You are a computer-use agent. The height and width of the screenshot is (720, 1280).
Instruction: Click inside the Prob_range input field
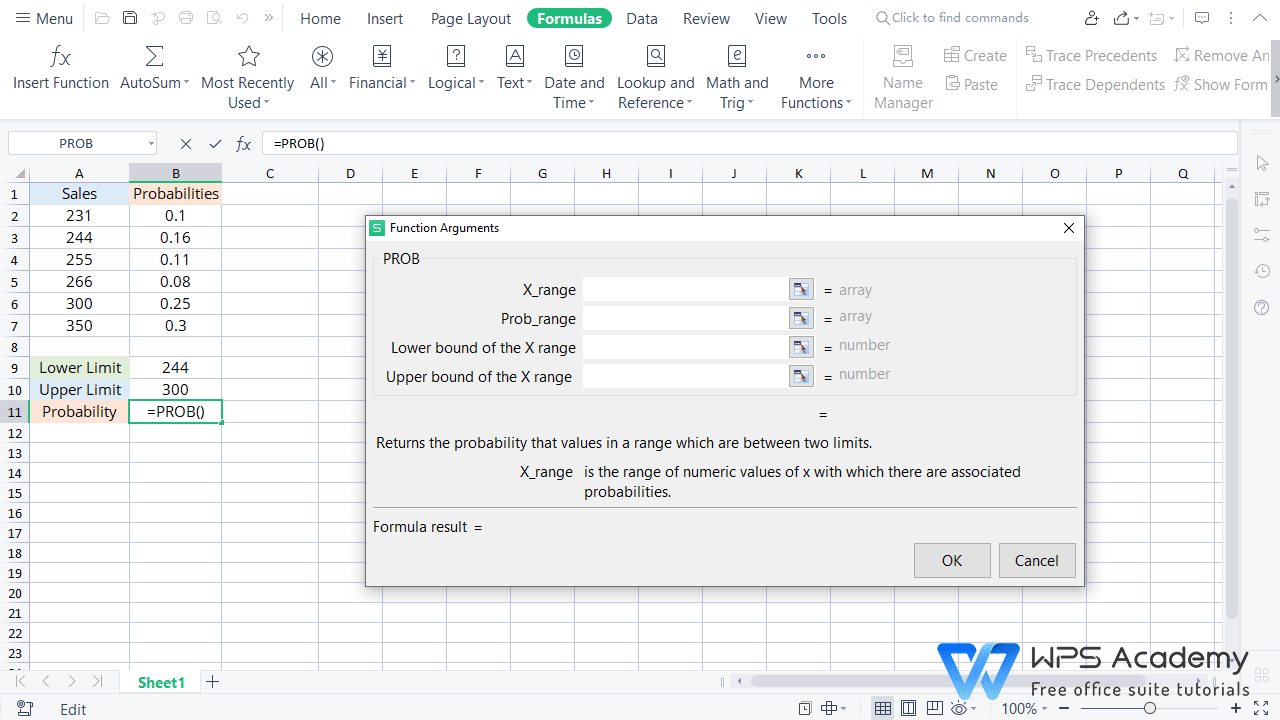pyautogui.click(x=685, y=318)
